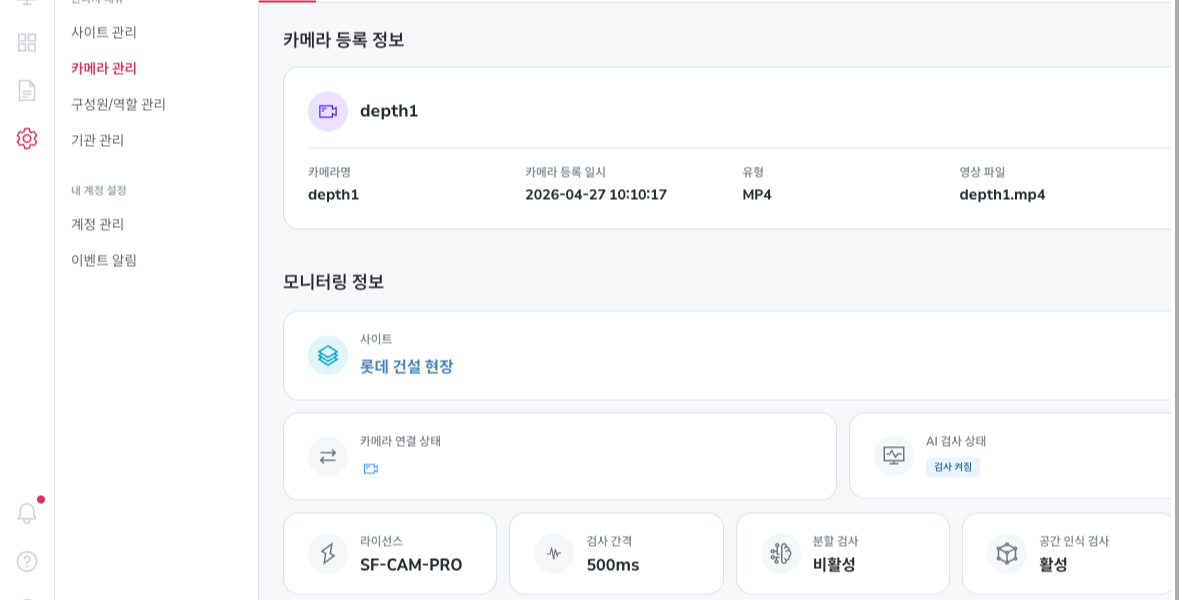This screenshot has height=600, width=1182.
Task: Click the inspection interval pulse icon
Action: point(554,554)
